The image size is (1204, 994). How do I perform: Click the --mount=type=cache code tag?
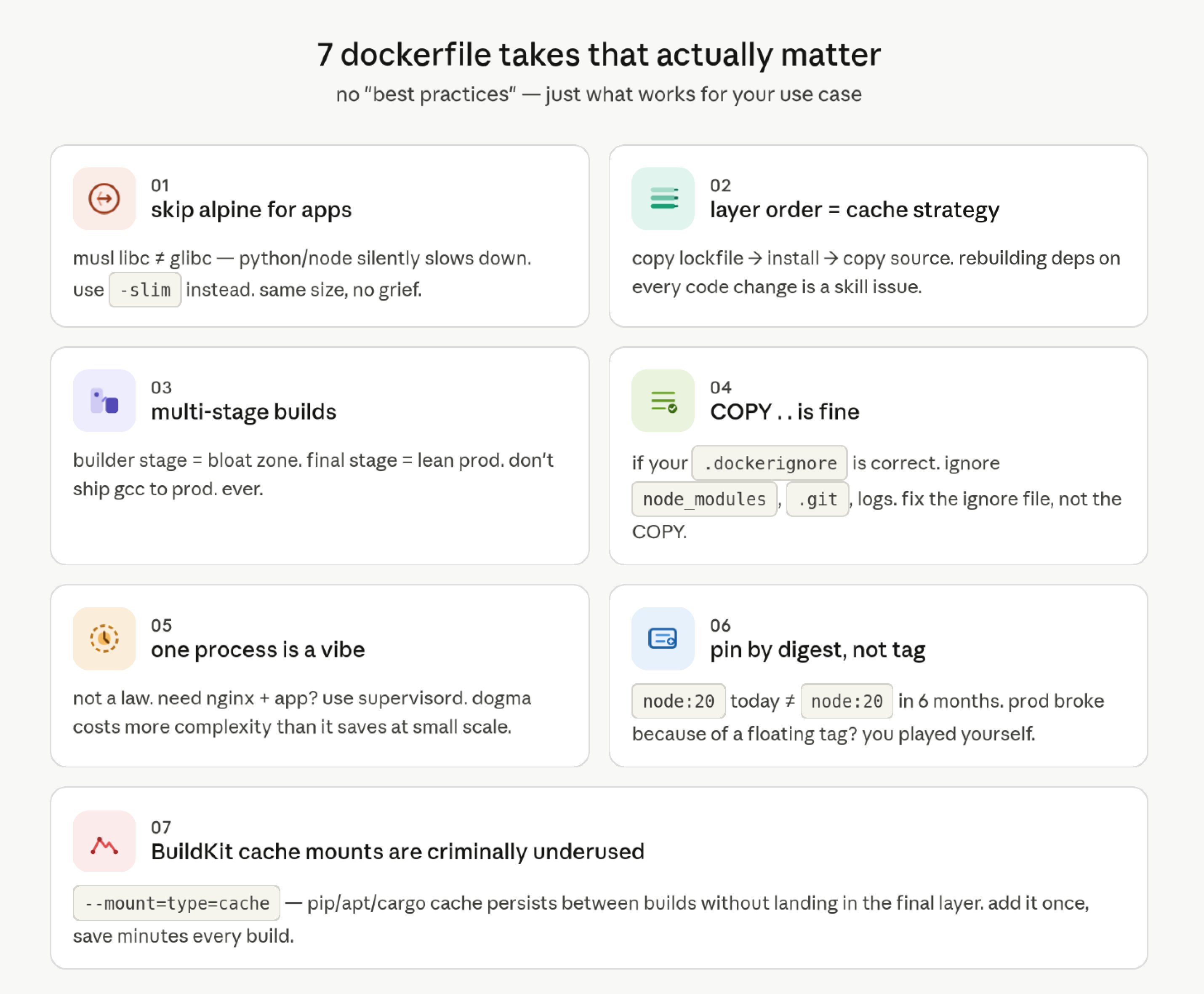click(x=176, y=903)
